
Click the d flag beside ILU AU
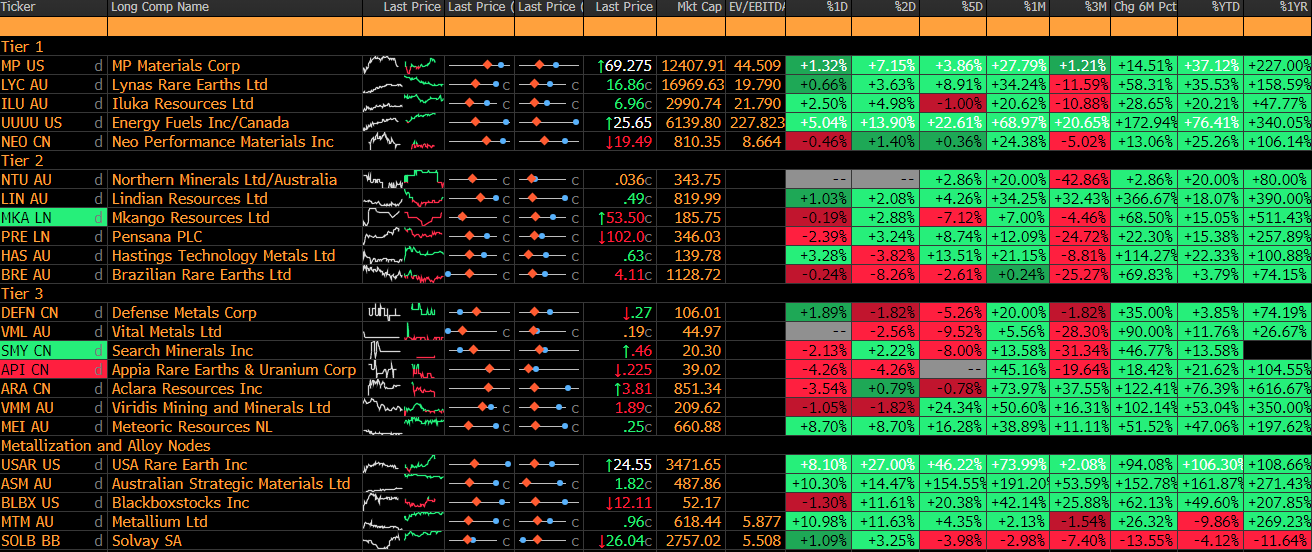point(98,104)
